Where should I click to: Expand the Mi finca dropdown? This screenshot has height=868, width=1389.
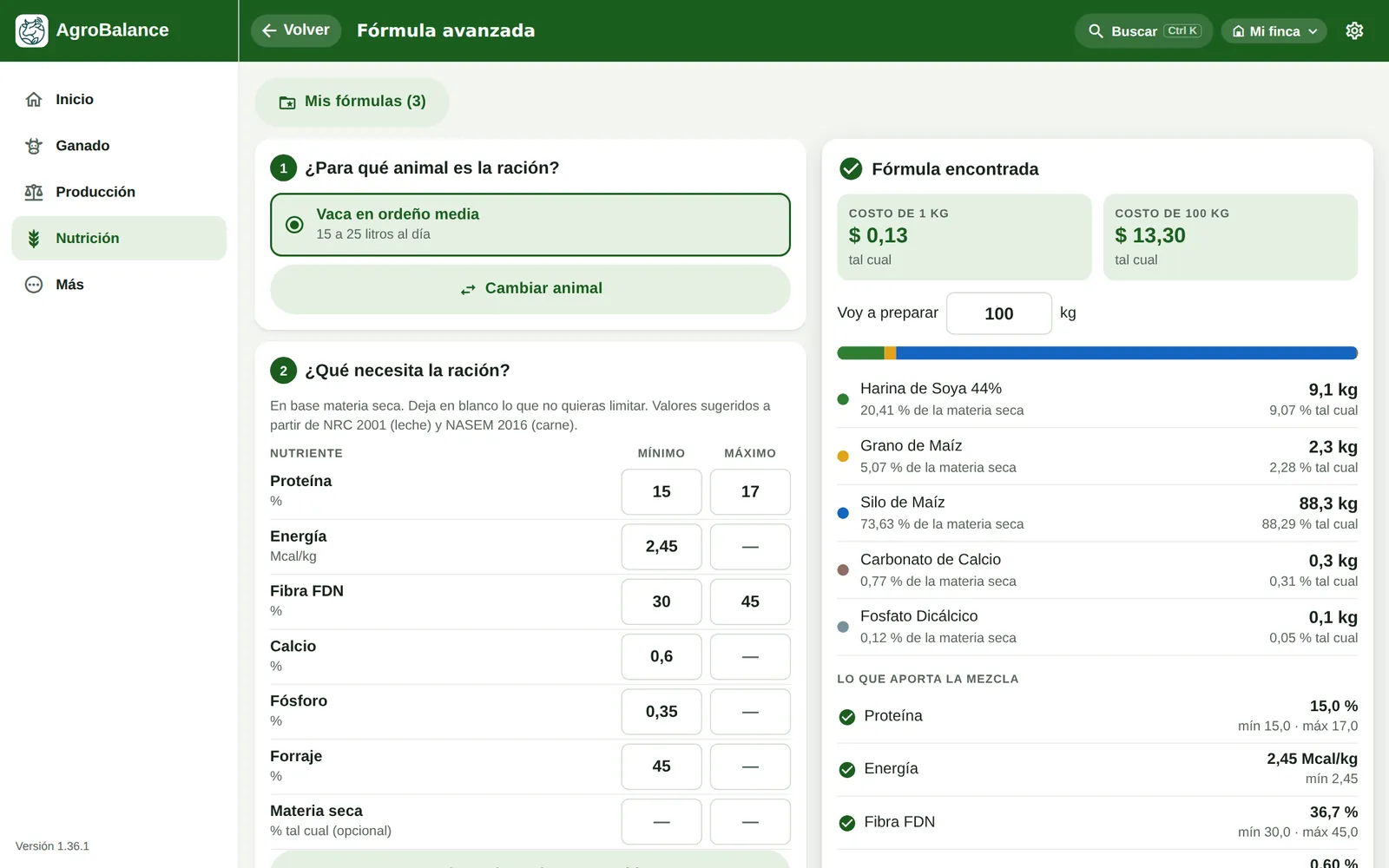1274,31
